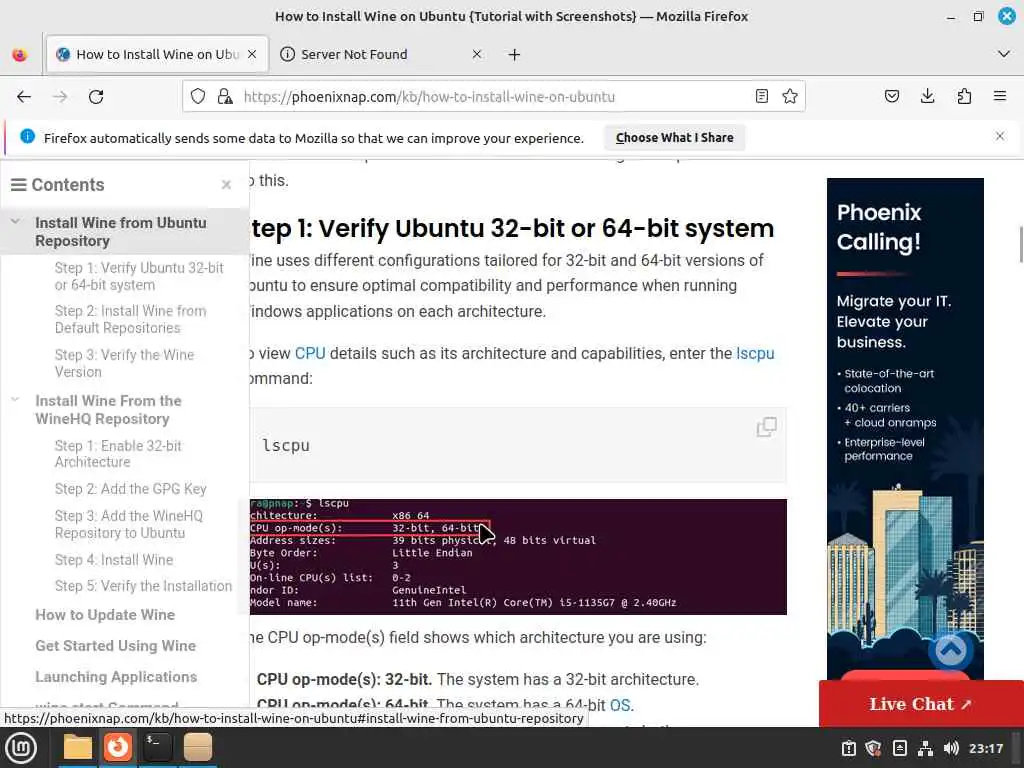Go to Step 3: Add the WineHQ Repository
The width and height of the screenshot is (1024, 768).
[x=129, y=524]
